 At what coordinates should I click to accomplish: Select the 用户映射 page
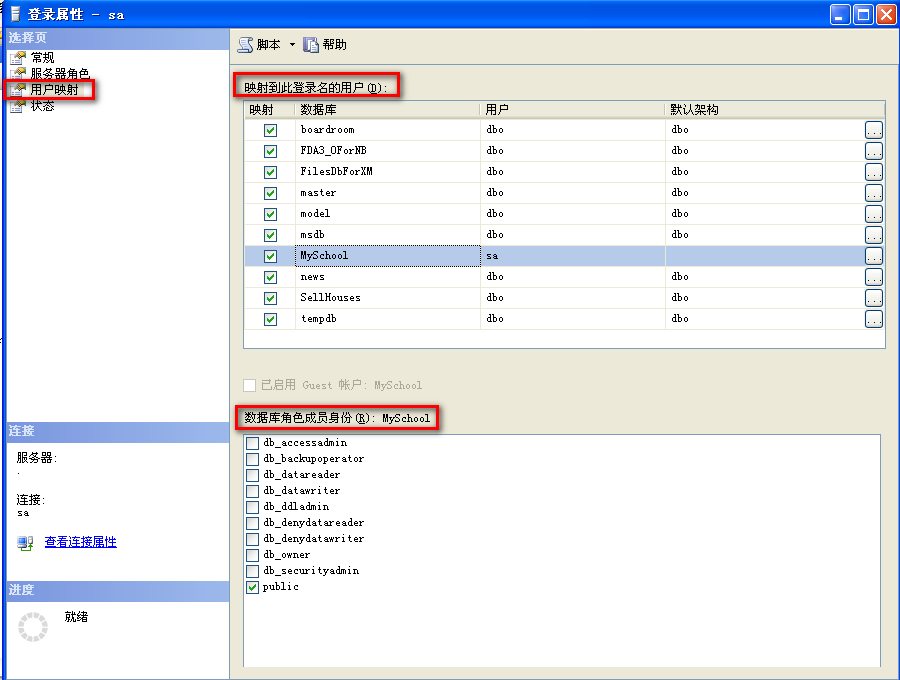[55, 90]
